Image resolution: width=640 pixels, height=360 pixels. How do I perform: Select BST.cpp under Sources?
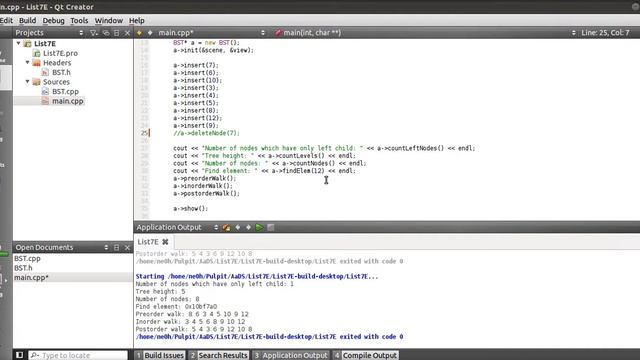coord(65,91)
